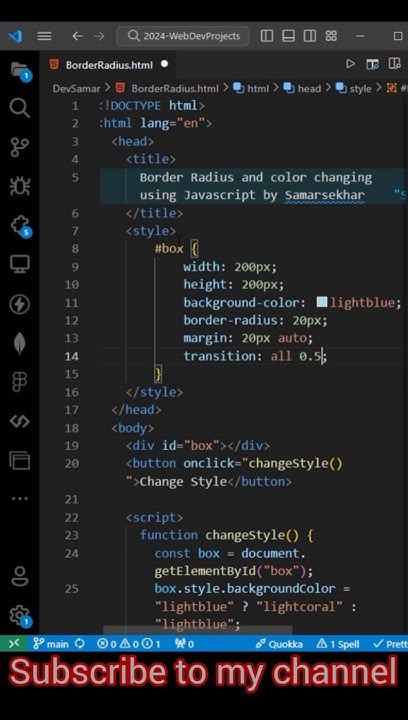Open the Accounts menu icon
The height and width of the screenshot is (720, 408).
click(20, 576)
